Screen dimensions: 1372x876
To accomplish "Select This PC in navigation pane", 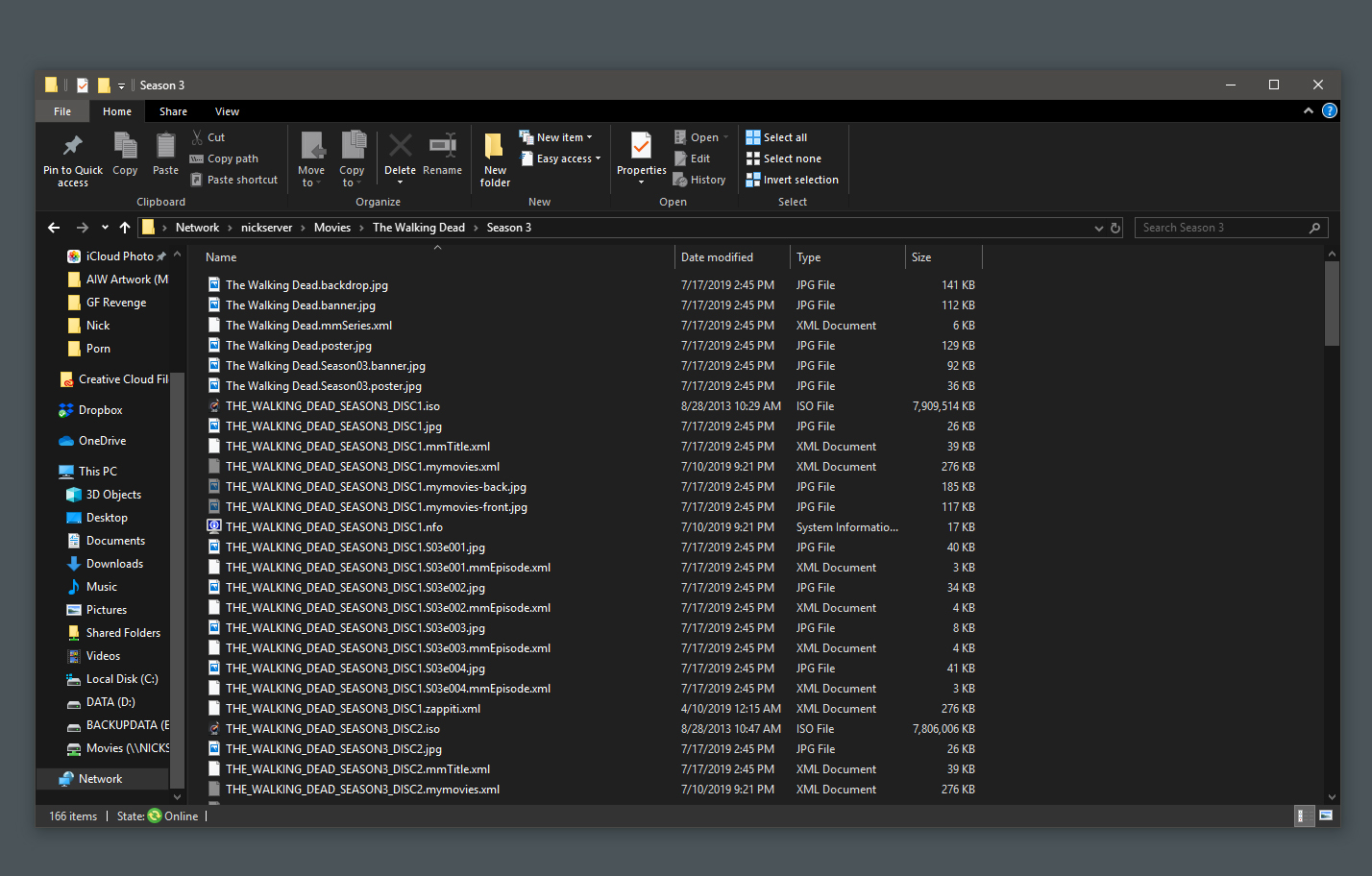I will (97, 472).
